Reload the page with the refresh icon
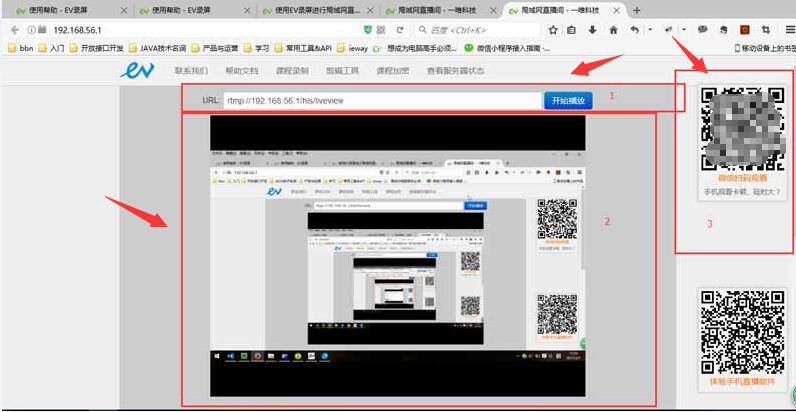Viewport: 796px width, 412px height. pyautogui.click(x=400, y=30)
